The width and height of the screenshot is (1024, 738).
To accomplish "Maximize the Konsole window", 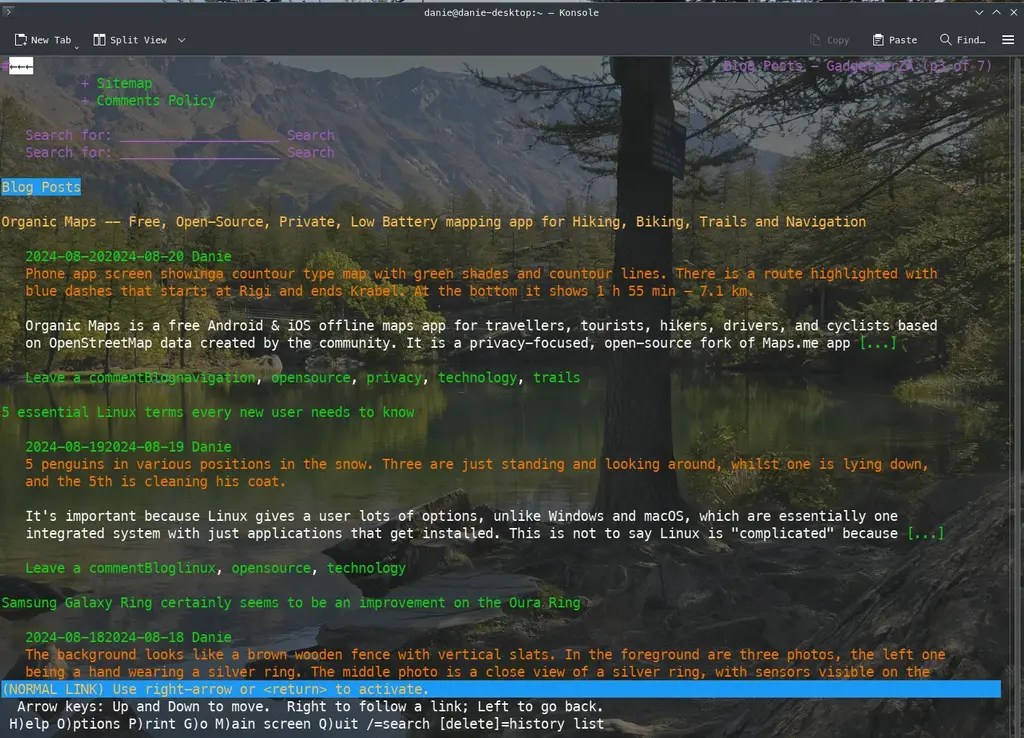I will pyautogui.click(x=996, y=12).
